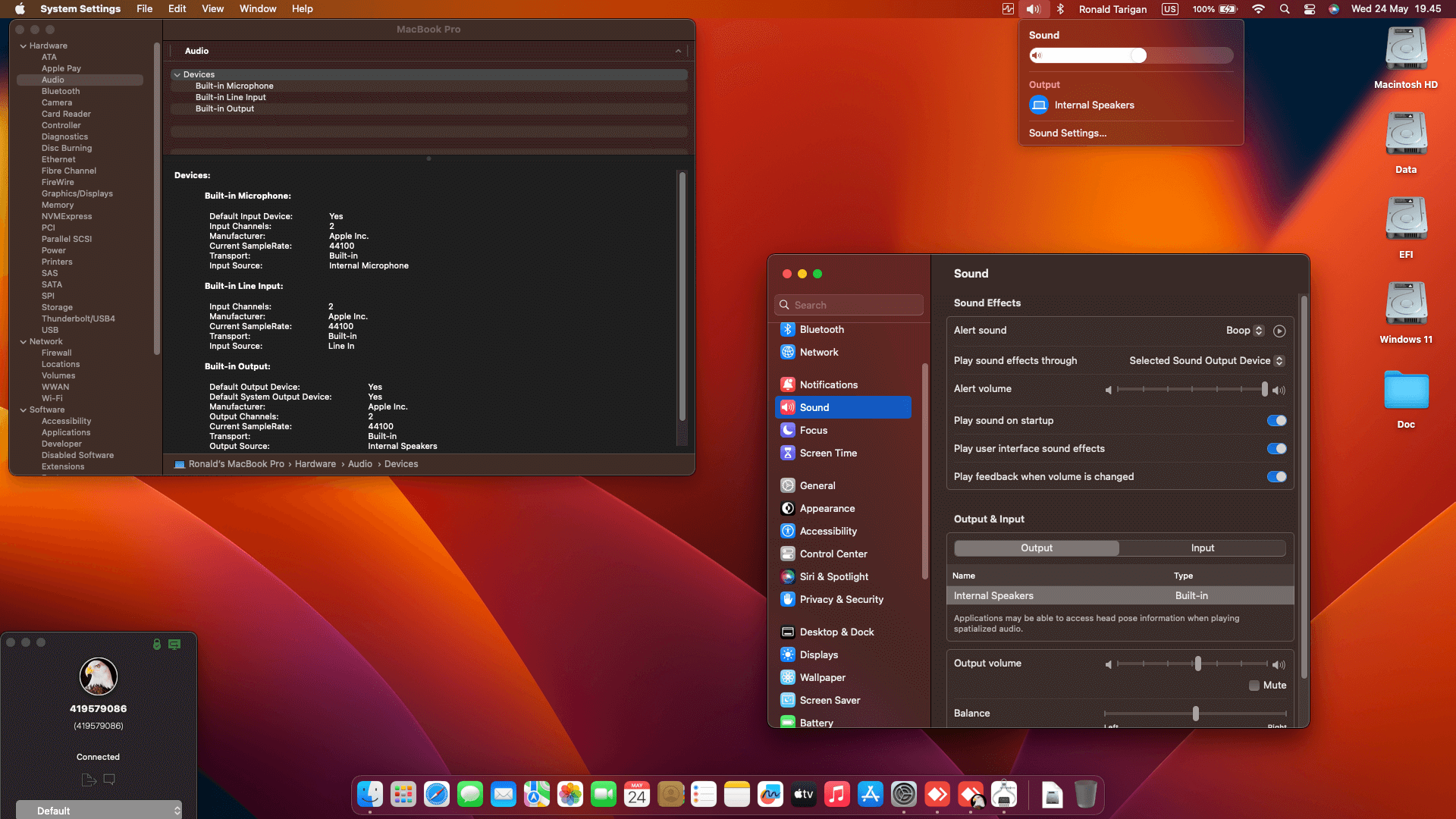Open the Window menu

click(257, 8)
